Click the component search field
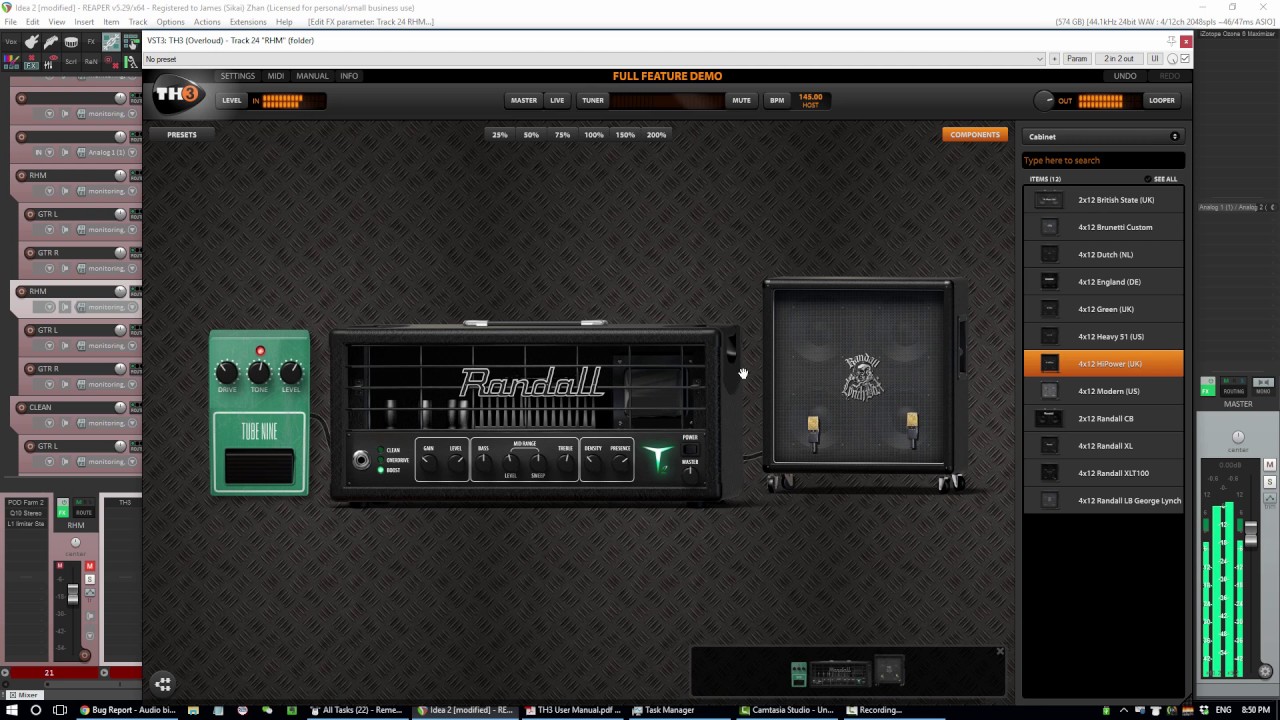This screenshot has width=1280, height=720. coord(1103,160)
